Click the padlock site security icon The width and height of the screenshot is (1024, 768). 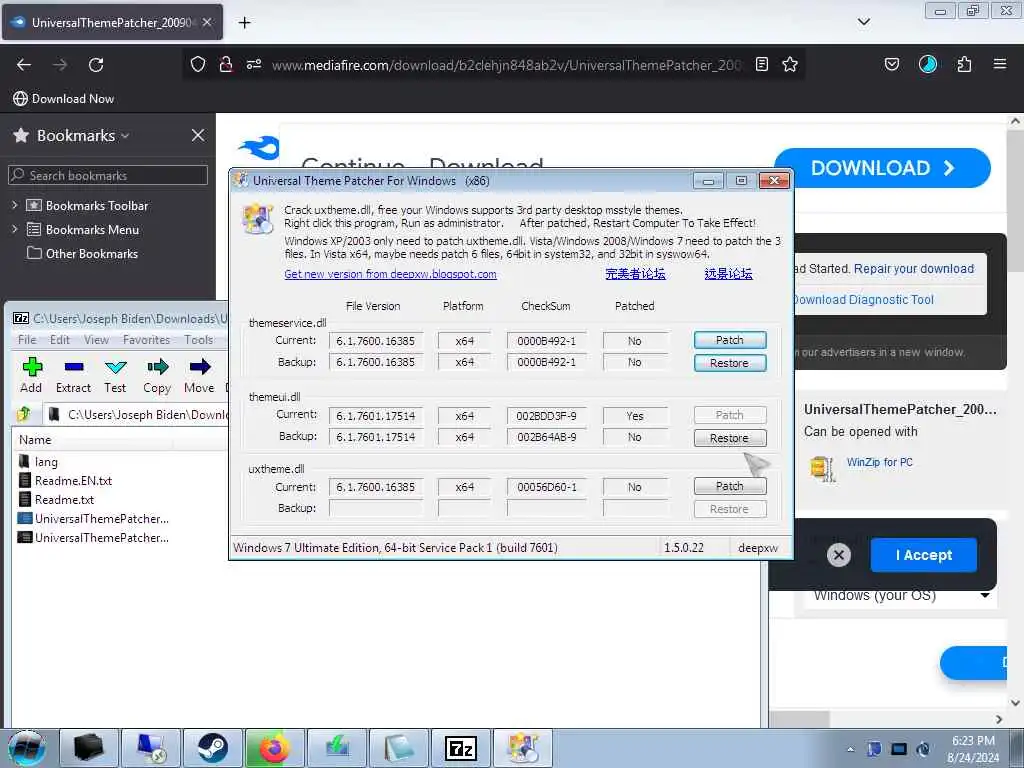[x=226, y=64]
